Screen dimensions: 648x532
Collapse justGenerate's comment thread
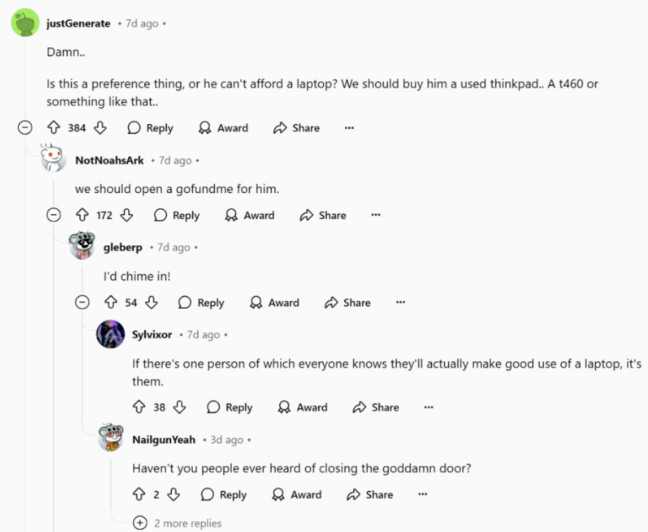(25, 127)
